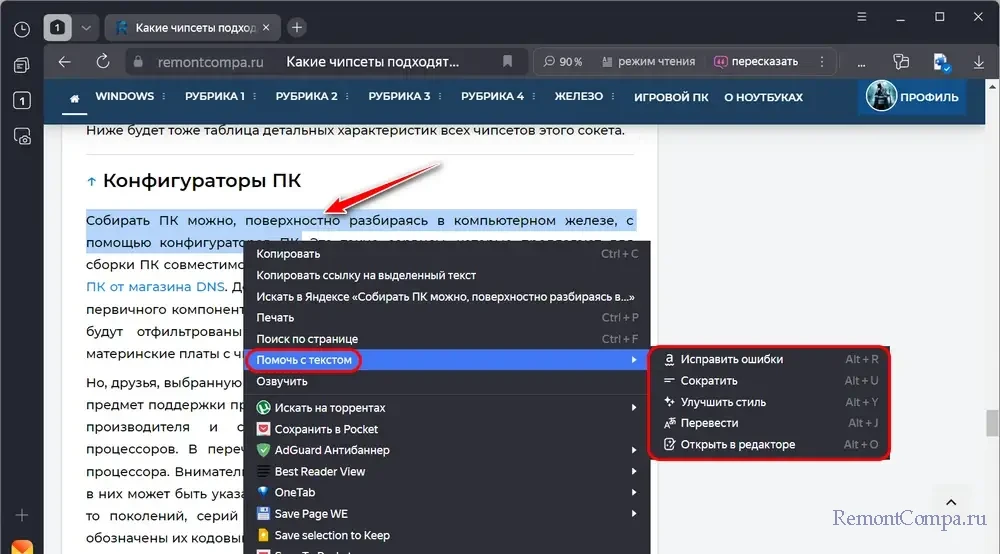
Task: Select 'Перевести' in the text help submenu
Action: (709, 423)
